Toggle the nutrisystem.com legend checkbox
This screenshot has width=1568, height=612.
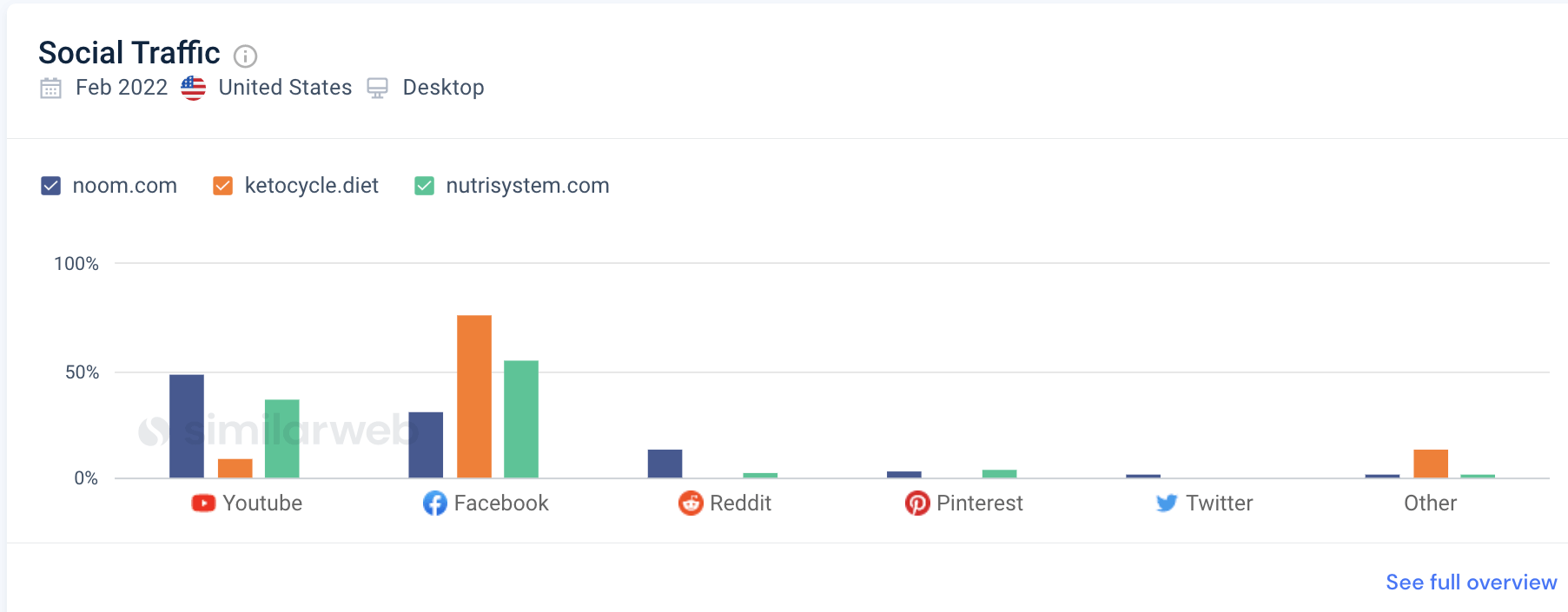[424, 185]
